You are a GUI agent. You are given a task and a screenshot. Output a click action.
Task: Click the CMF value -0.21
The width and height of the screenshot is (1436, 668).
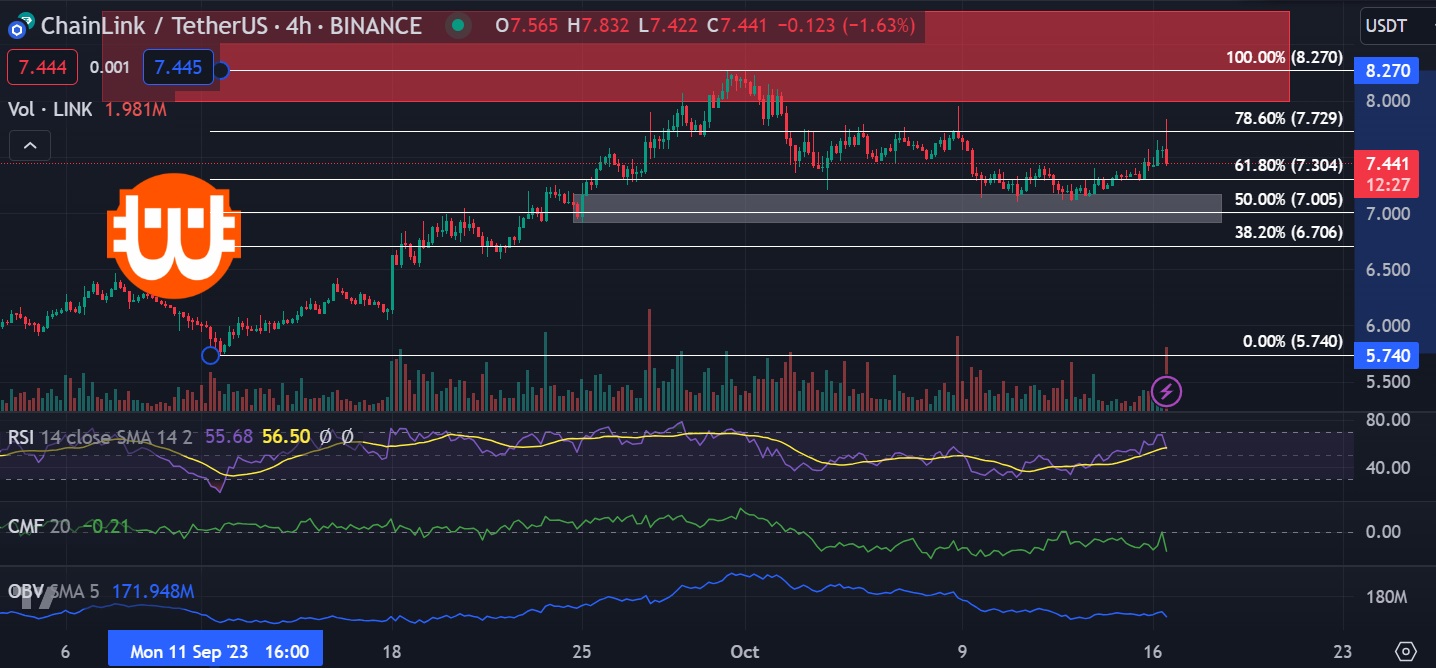pos(106,525)
